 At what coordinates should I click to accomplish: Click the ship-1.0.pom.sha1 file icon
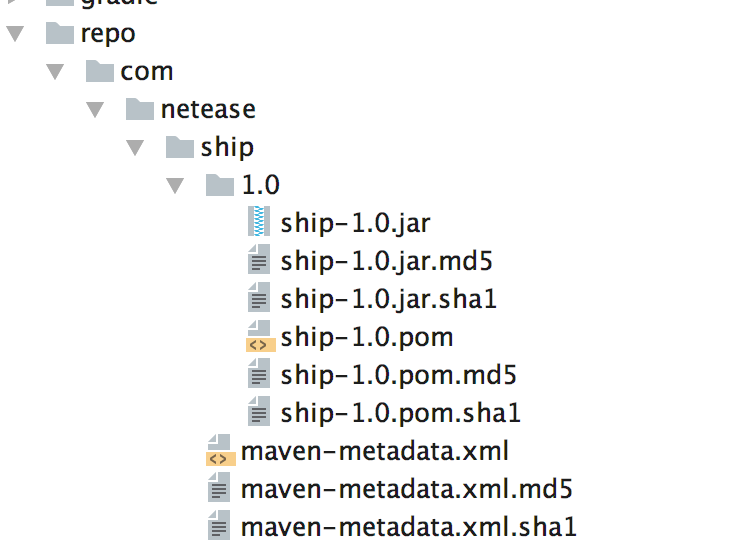click(259, 412)
